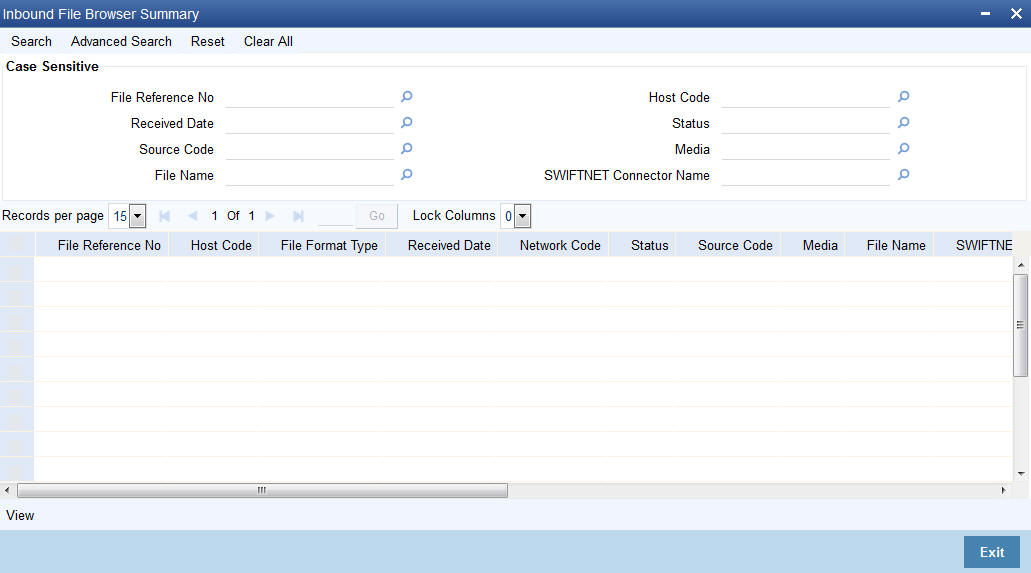
Task: Expand the Records per page dropdown
Action: point(137,216)
